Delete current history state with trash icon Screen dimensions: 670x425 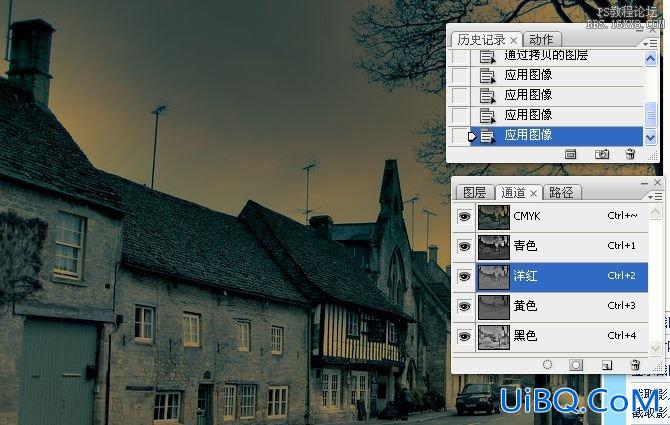click(630, 154)
